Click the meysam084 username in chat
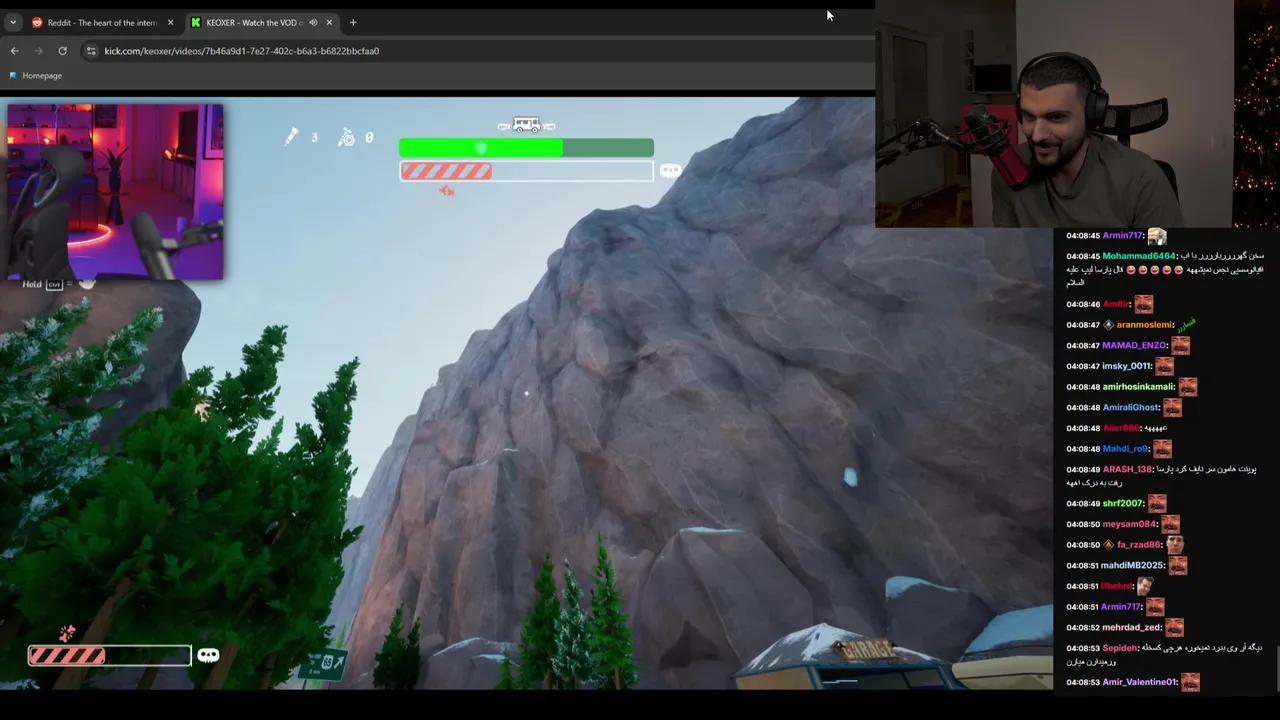Viewport: 1280px width, 720px height. click(1129, 524)
